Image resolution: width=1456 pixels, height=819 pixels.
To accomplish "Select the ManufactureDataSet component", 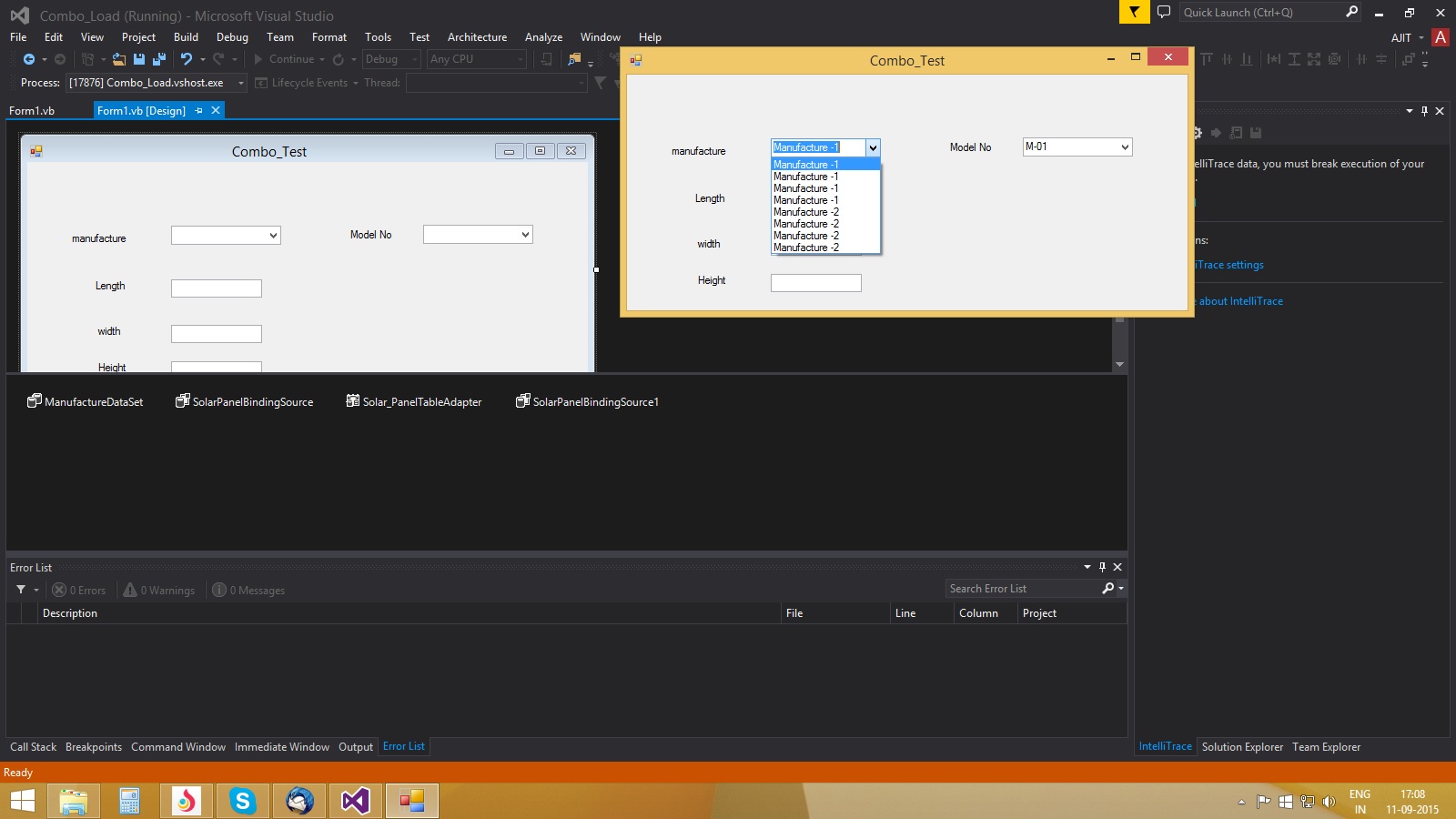I will (86, 401).
